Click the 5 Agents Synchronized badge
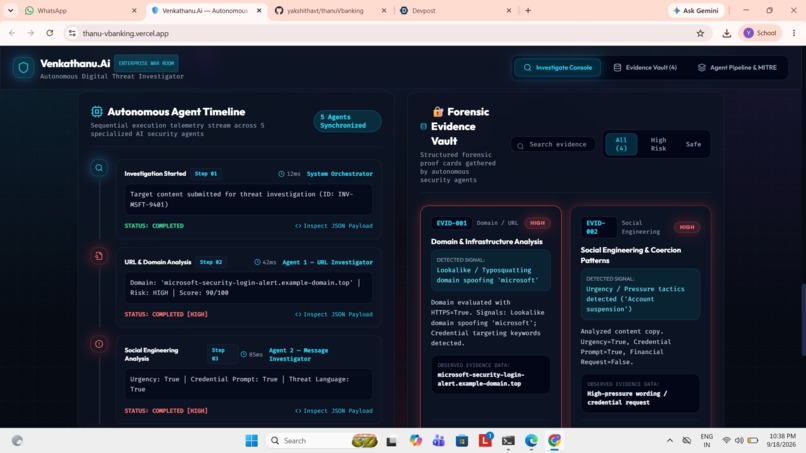 [347, 121]
